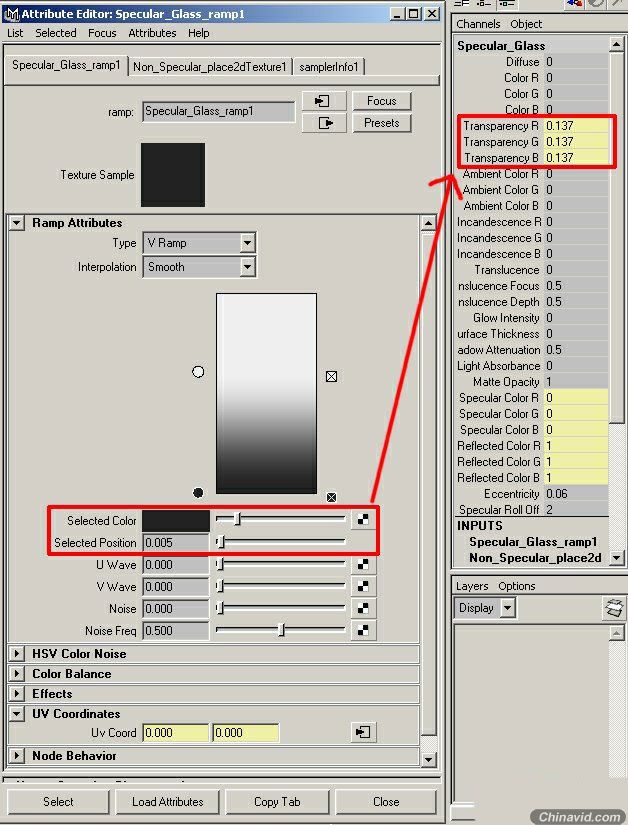Delete upper ramp entry with X box
Viewport: 628px width, 825px height.
[331, 376]
